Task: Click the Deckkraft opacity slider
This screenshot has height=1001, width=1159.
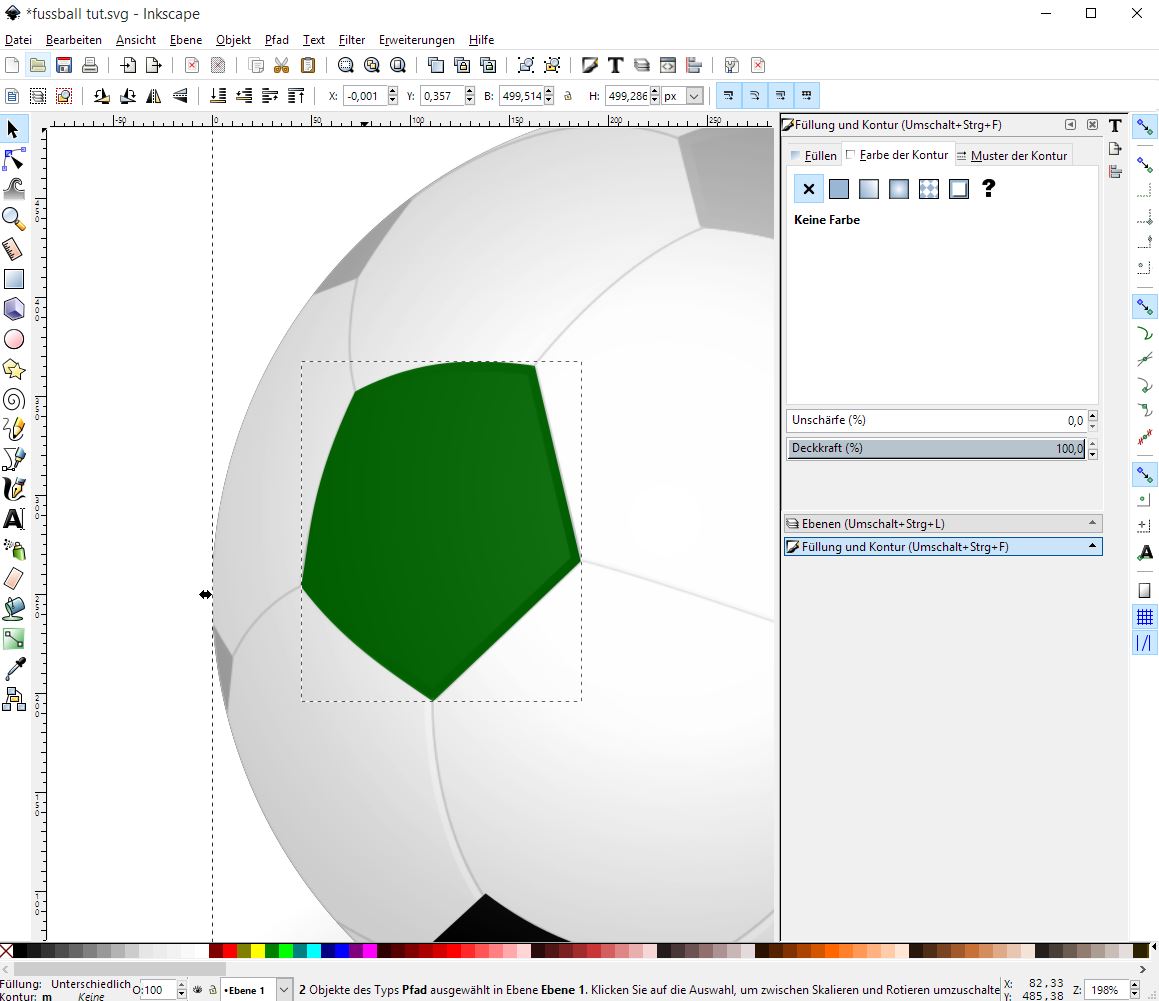Action: click(935, 449)
